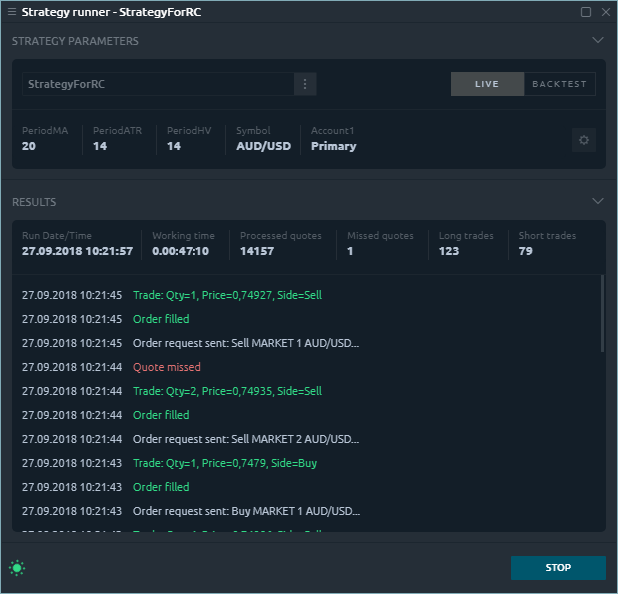
Task: Click the three-dot strategy options button
Action: click(x=305, y=84)
